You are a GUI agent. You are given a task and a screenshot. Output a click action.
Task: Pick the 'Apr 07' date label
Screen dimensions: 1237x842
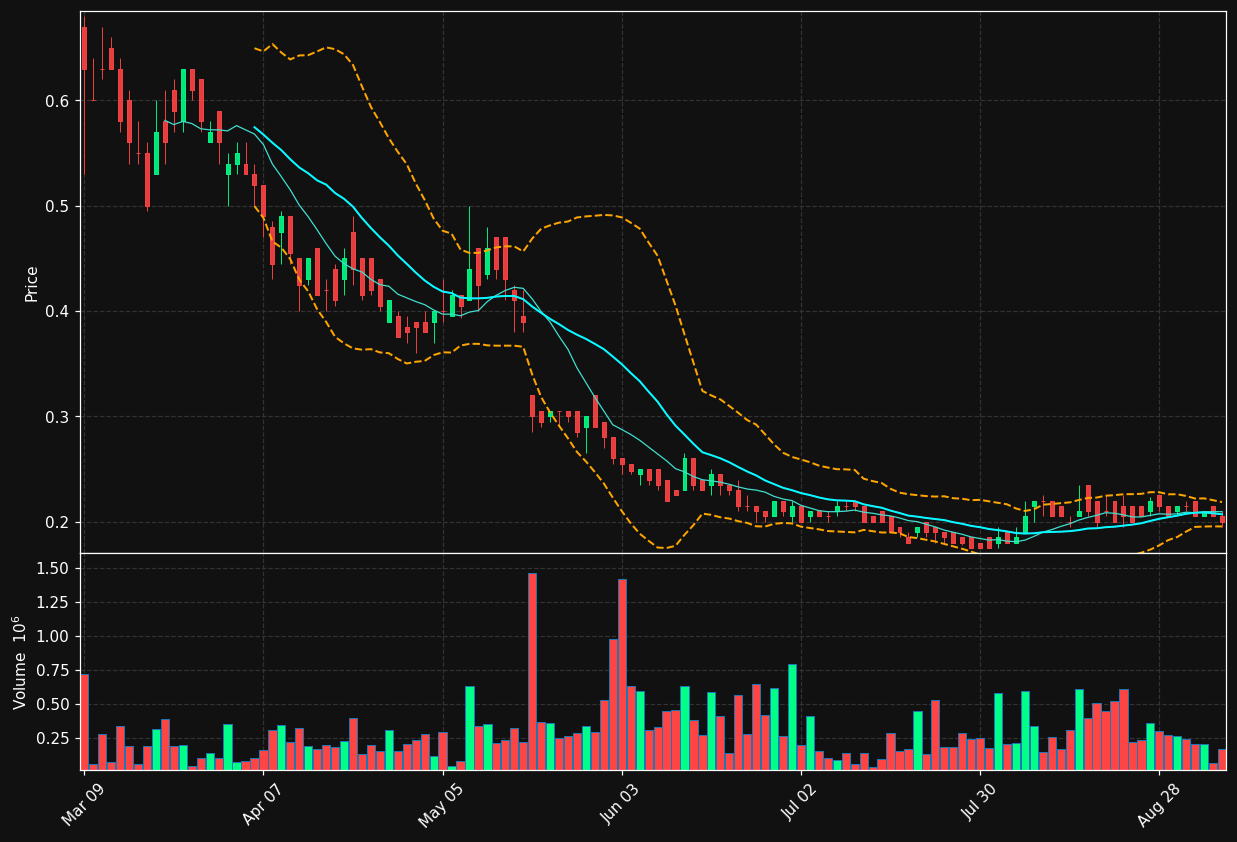point(262,804)
